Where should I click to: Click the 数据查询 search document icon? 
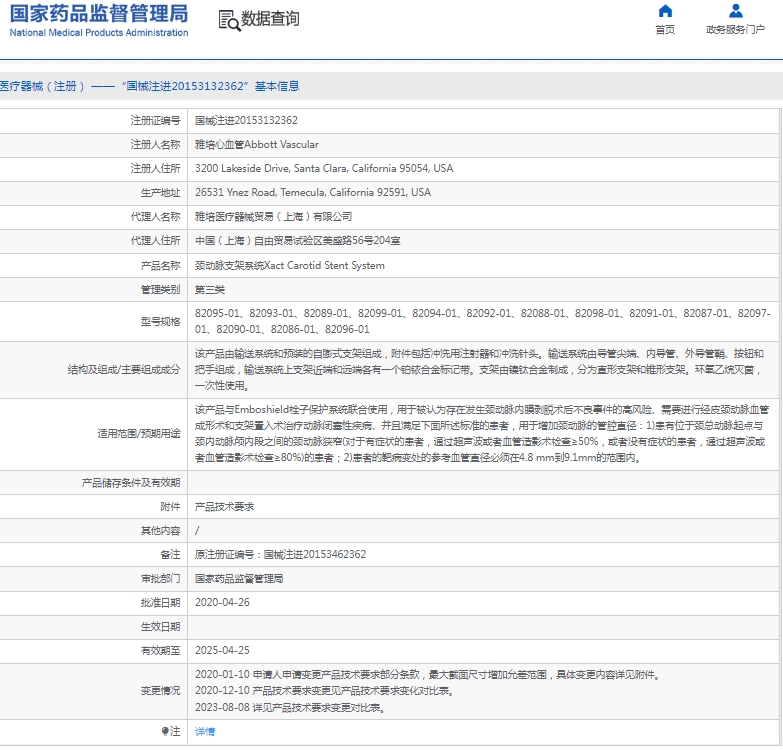[x=229, y=20]
